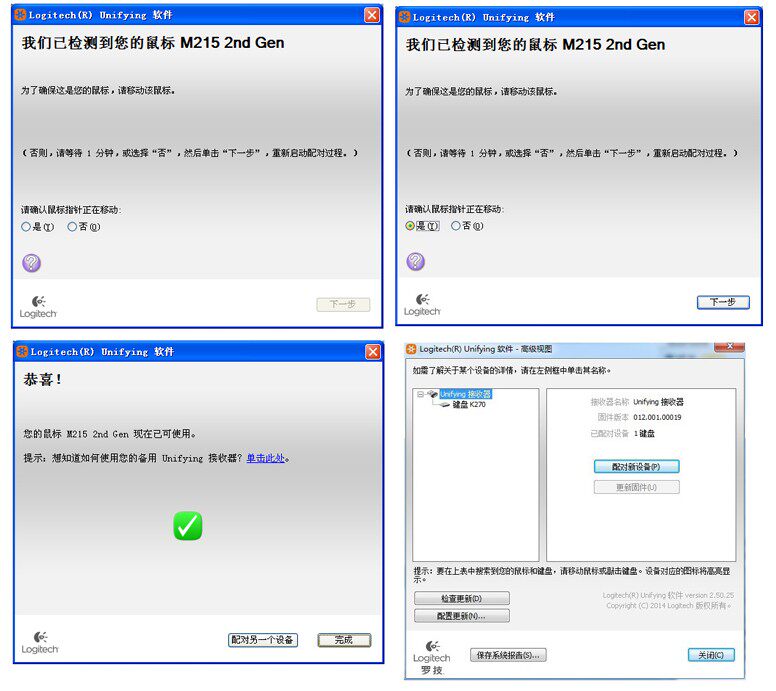The height and width of the screenshot is (691, 776).
Task: Click the 保存系统报告(S)... button
Action: point(508,655)
